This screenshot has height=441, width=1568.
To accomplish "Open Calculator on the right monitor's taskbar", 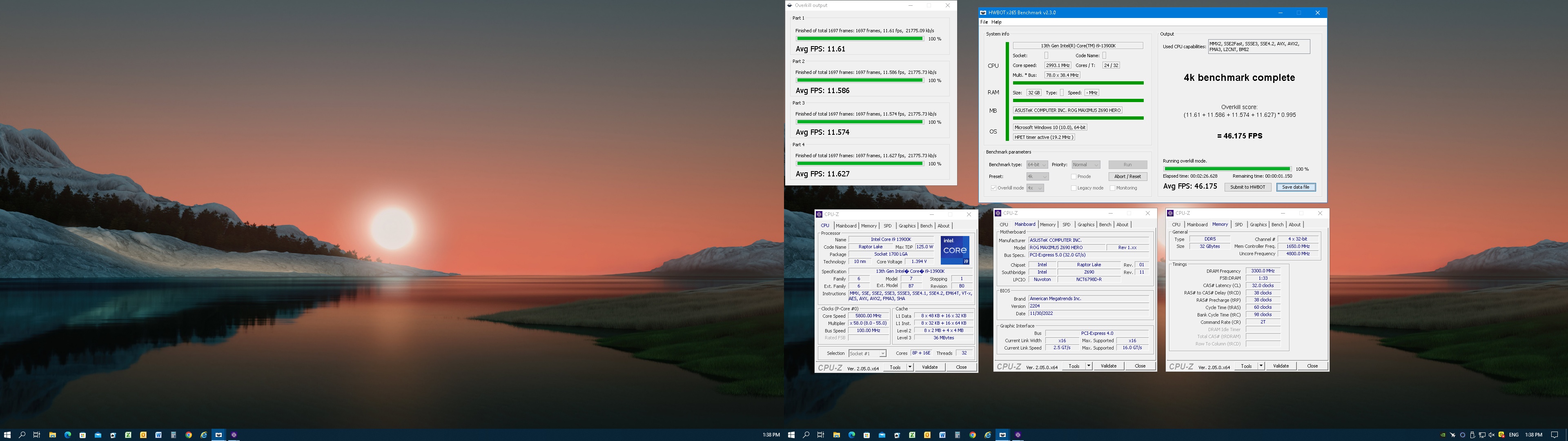I will click(x=958, y=435).
